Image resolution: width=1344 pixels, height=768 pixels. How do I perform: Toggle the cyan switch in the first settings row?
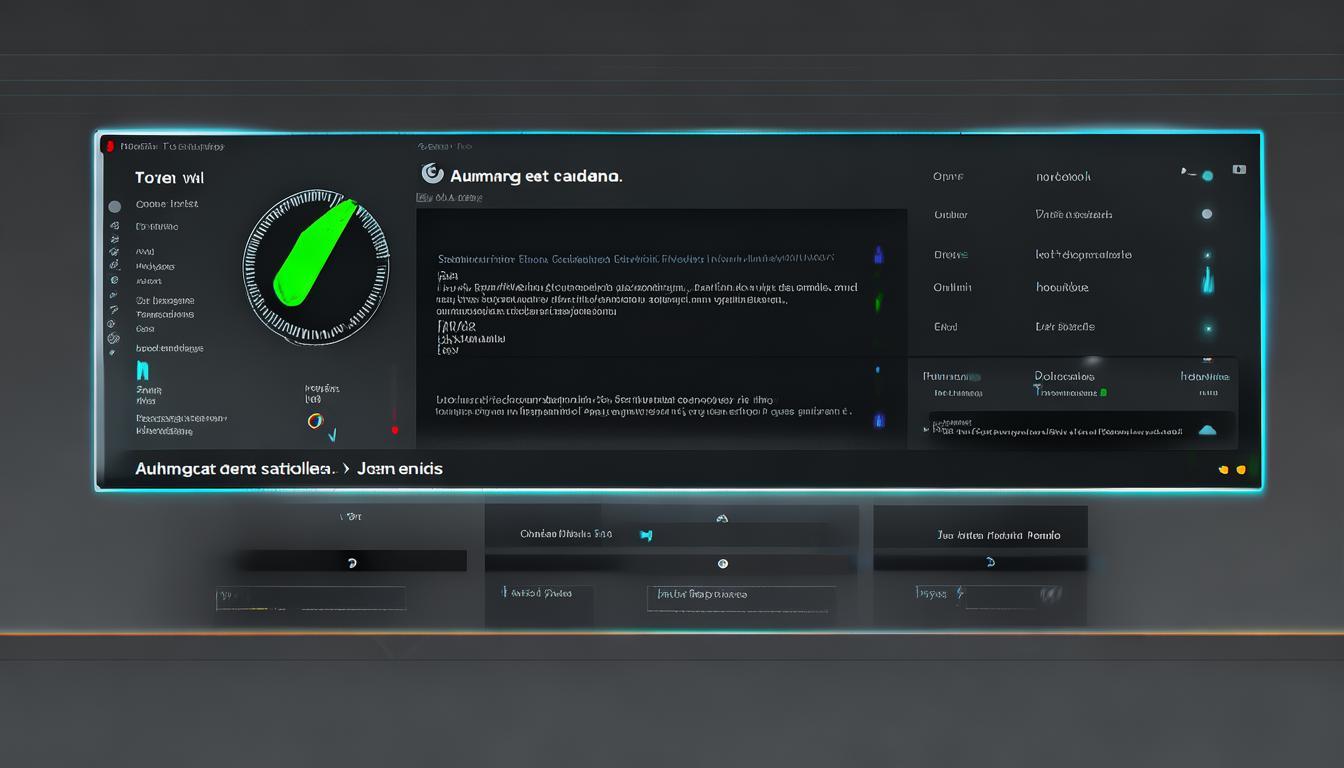coord(1200,175)
